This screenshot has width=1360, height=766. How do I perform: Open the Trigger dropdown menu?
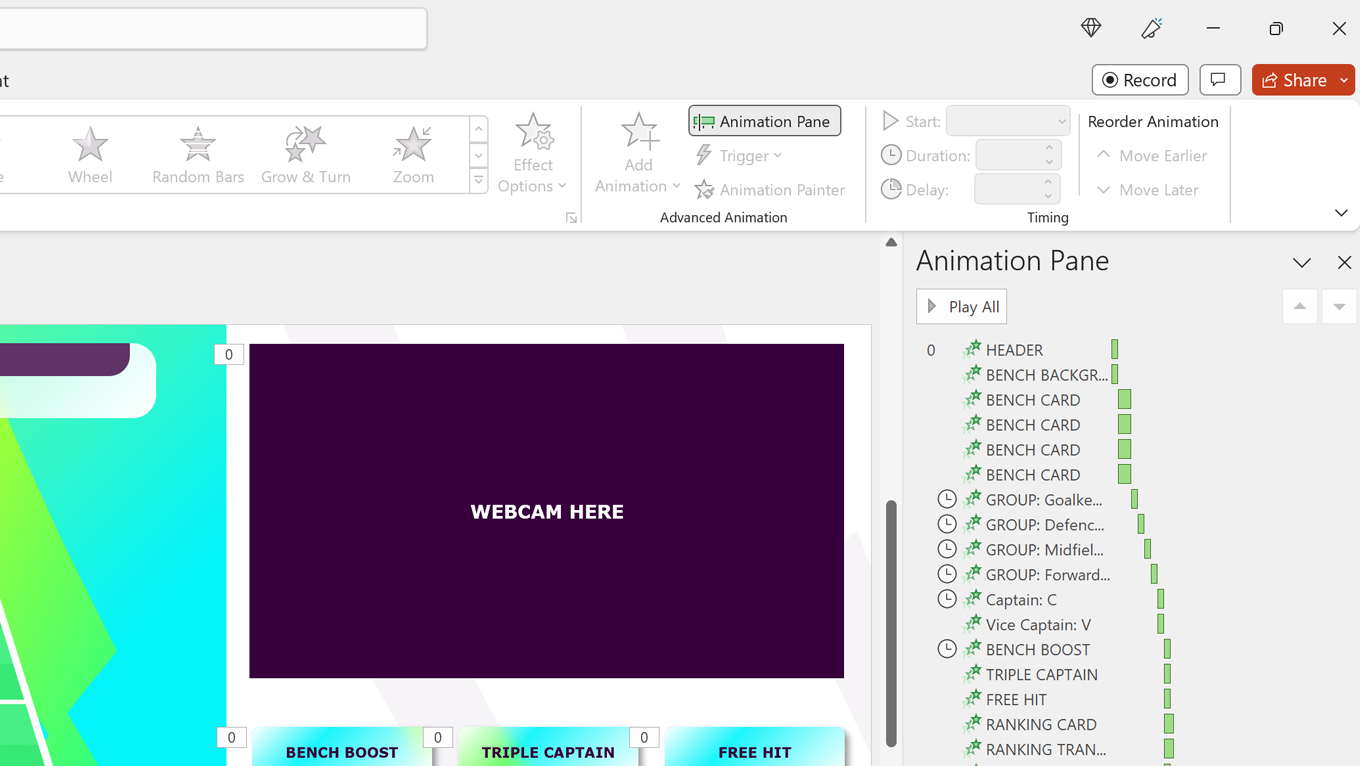click(x=738, y=156)
